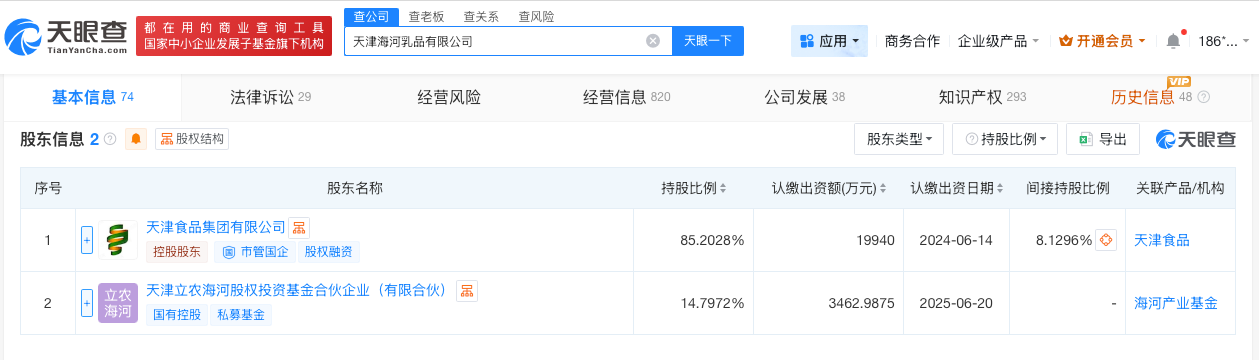The width and height of the screenshot is (1259, 360).
Task: Click the 股东名称 column header
Action: coord(355,188)
